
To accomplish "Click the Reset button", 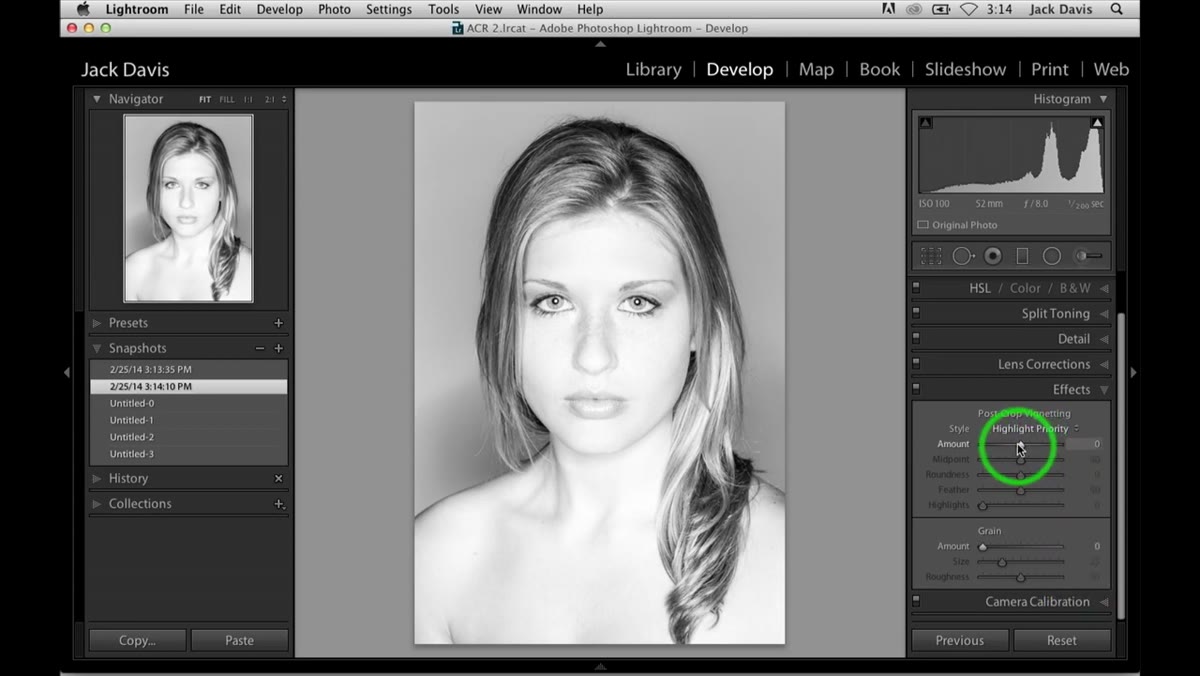I will point(1062,641).
